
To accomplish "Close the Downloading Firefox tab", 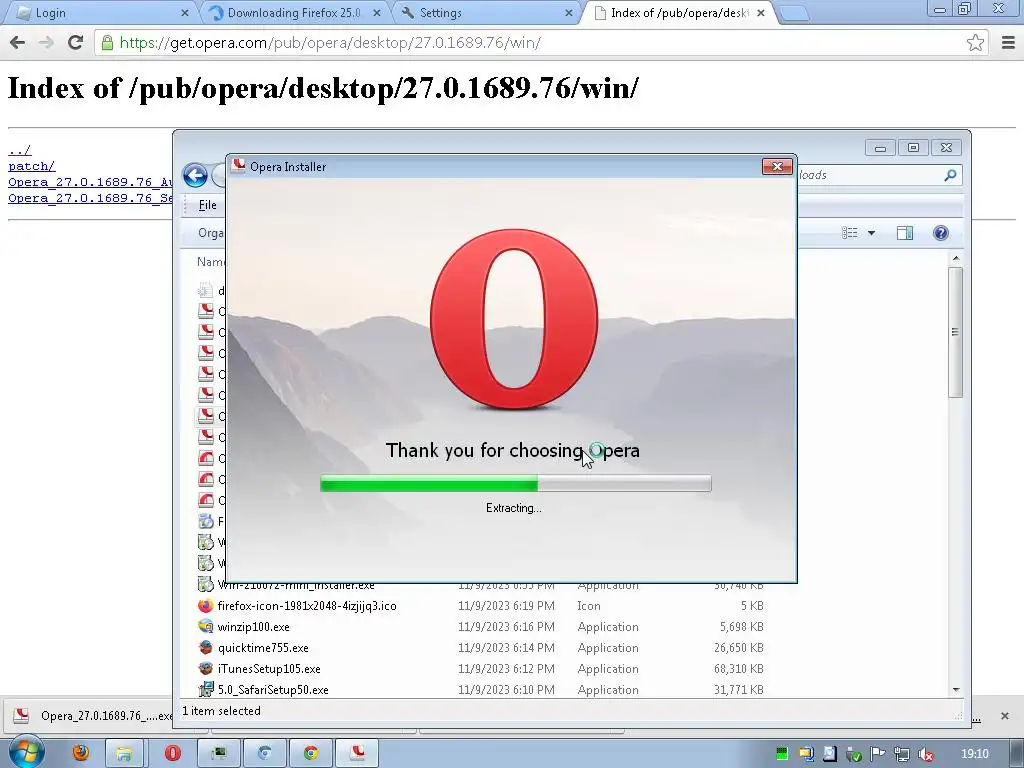I will 377,12.
